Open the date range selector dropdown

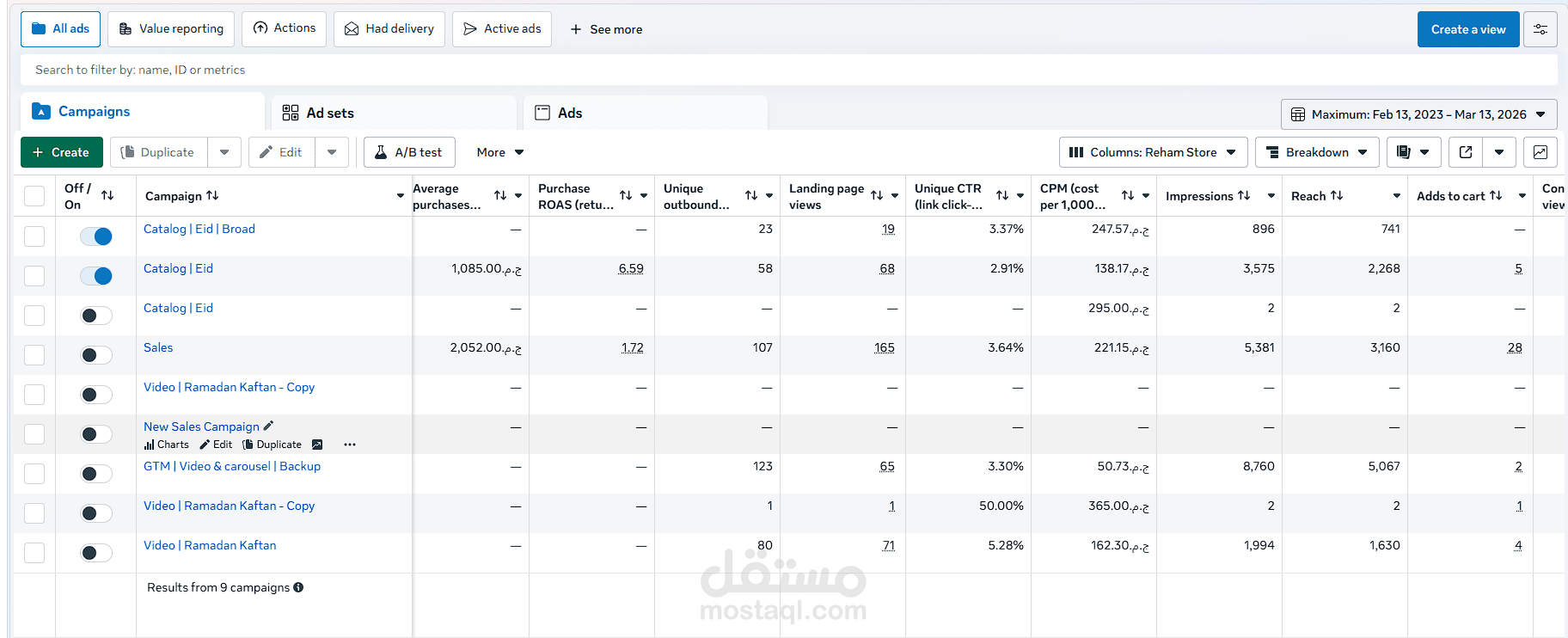coord(1418,114)
